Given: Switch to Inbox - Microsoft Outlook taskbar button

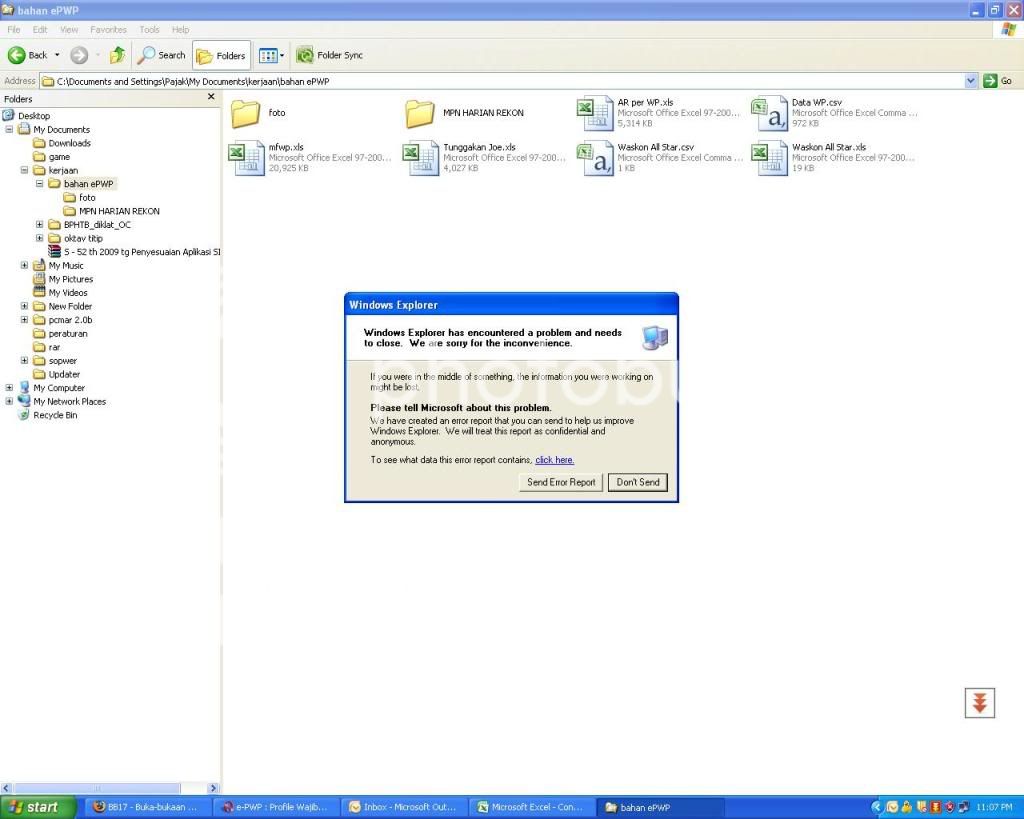Looking at the screenshot, I should click(x=406, y=808).
